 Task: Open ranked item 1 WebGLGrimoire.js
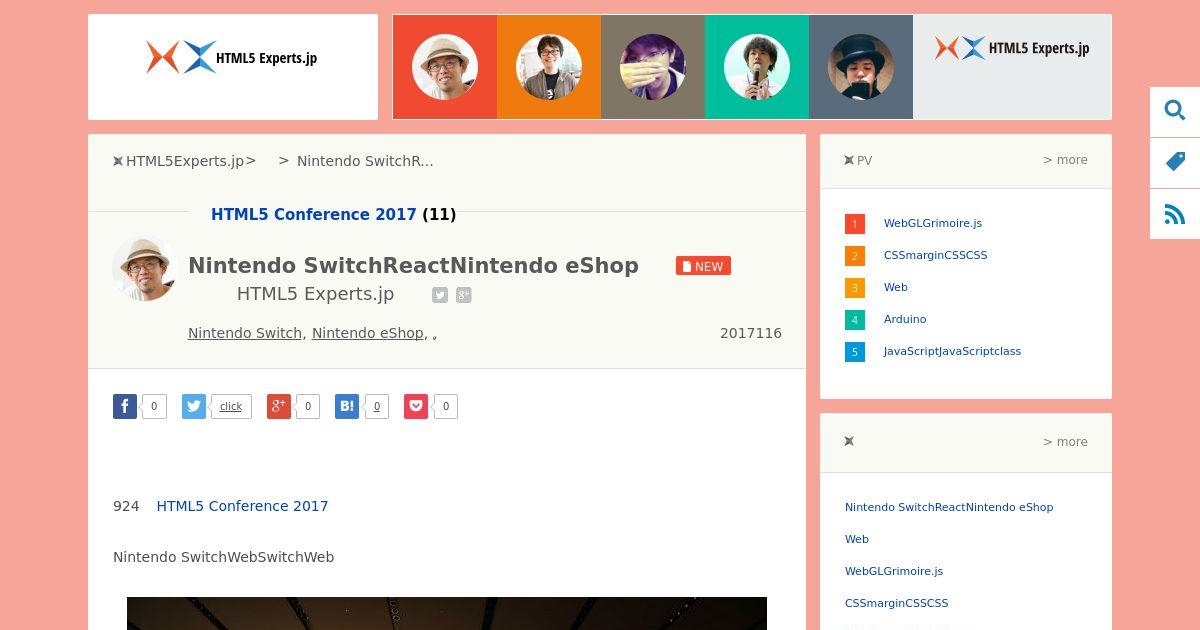[933, 223]
